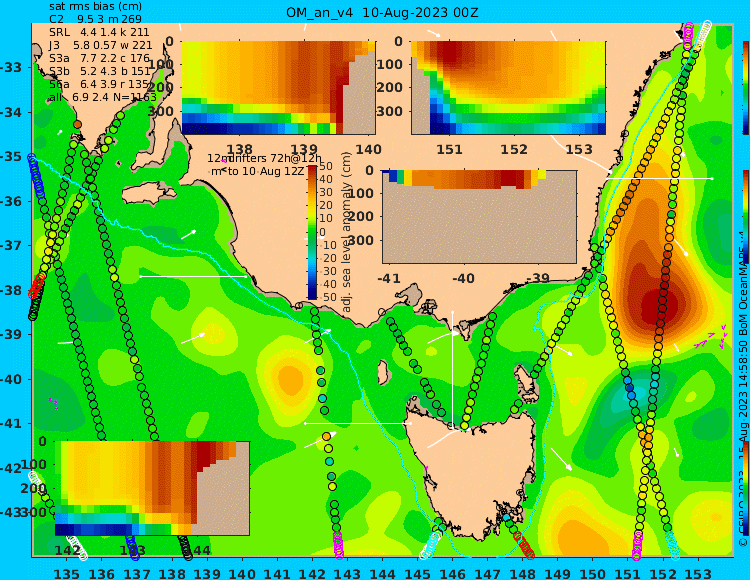
Task: Click Kangaroo Island on the map
Action: pos(149,194)
